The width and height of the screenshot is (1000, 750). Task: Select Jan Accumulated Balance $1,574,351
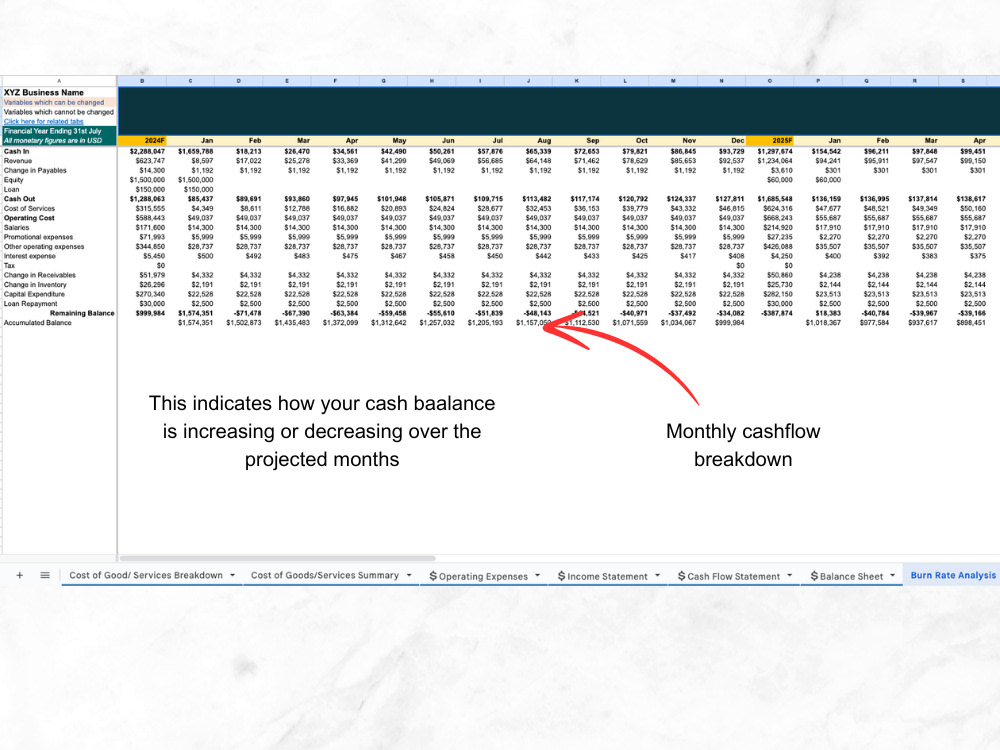196,323
